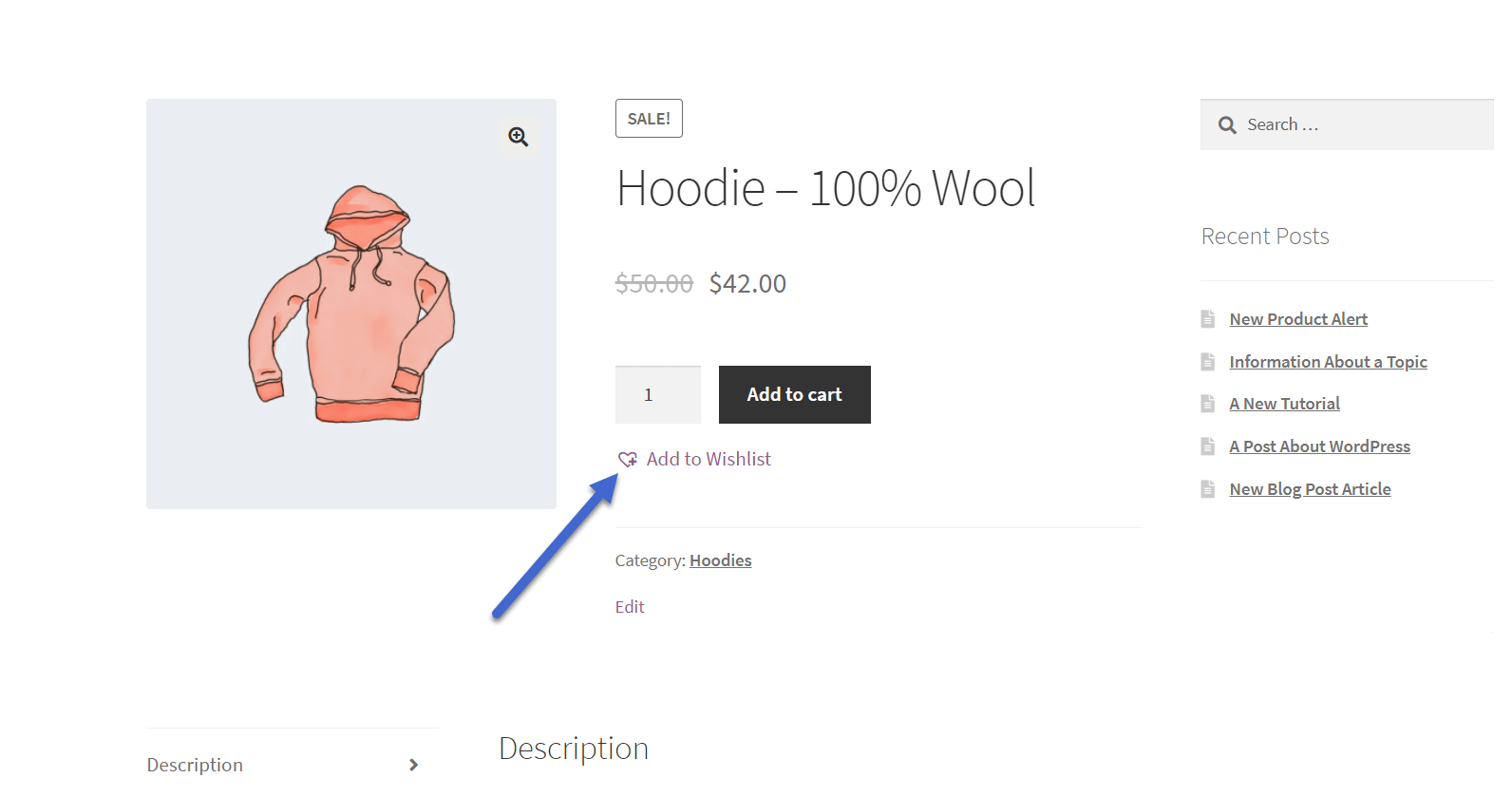This screenshot has height=797, width=1512.
Task: Open the quantity input field
Action: point(657,394)
